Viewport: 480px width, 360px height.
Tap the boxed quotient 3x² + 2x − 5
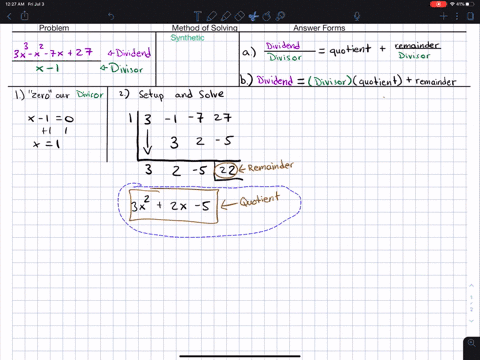tap(174, 206)
